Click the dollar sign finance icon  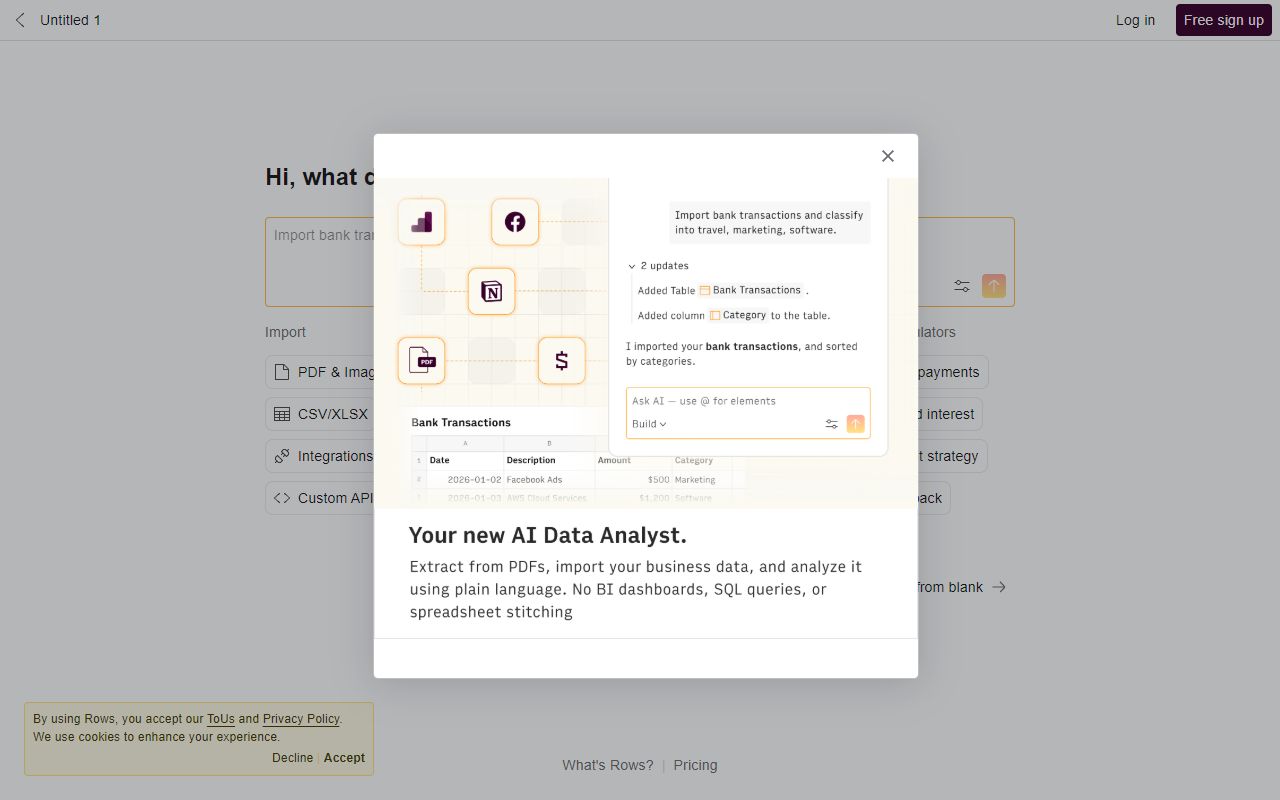point(561,360)
